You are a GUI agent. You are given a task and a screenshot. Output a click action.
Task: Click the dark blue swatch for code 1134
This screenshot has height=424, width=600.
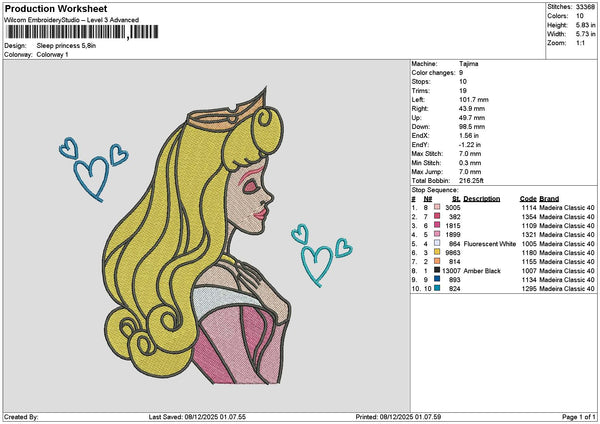coord(437,279)
